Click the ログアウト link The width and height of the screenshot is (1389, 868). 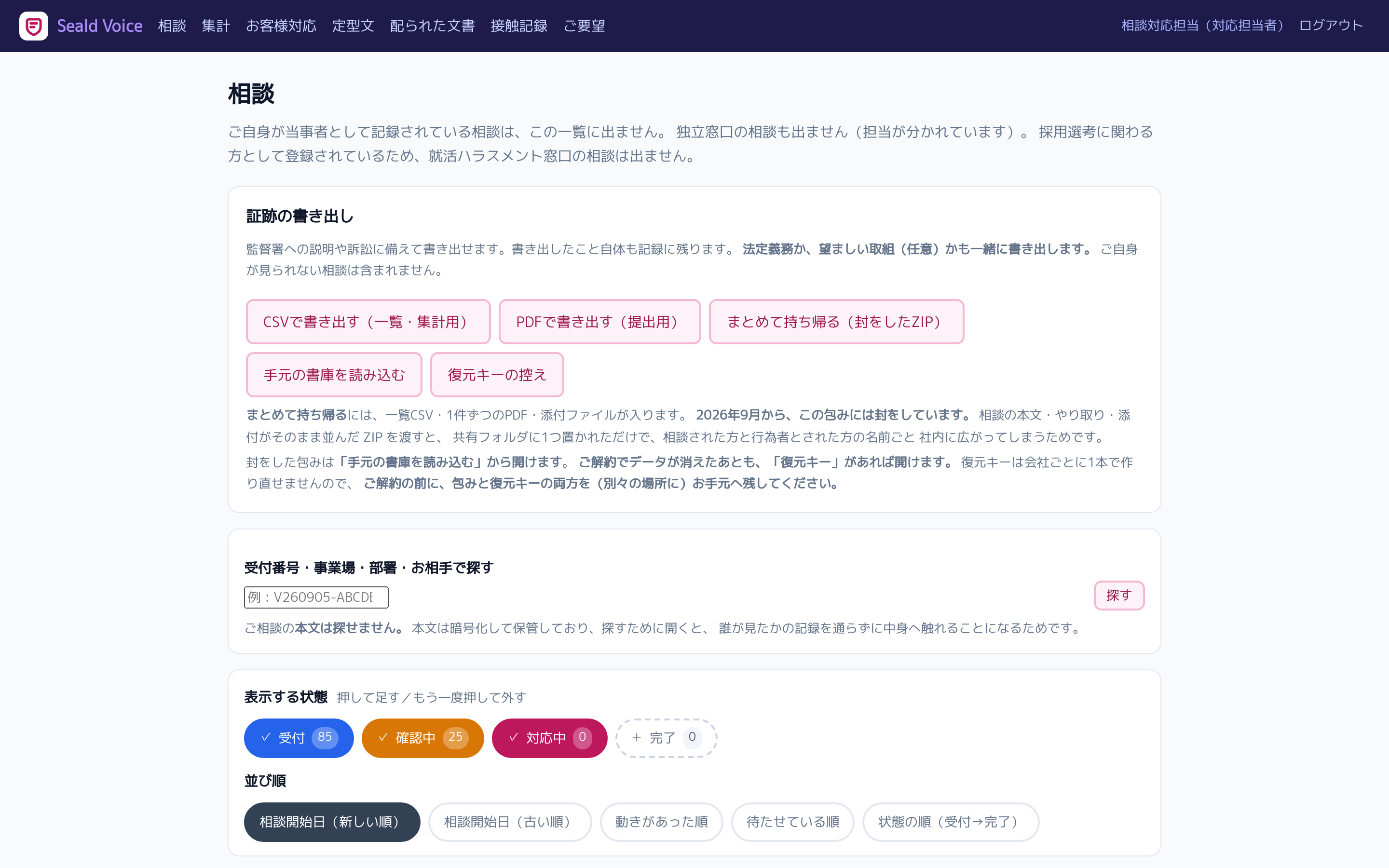(x=1331, y=25)
